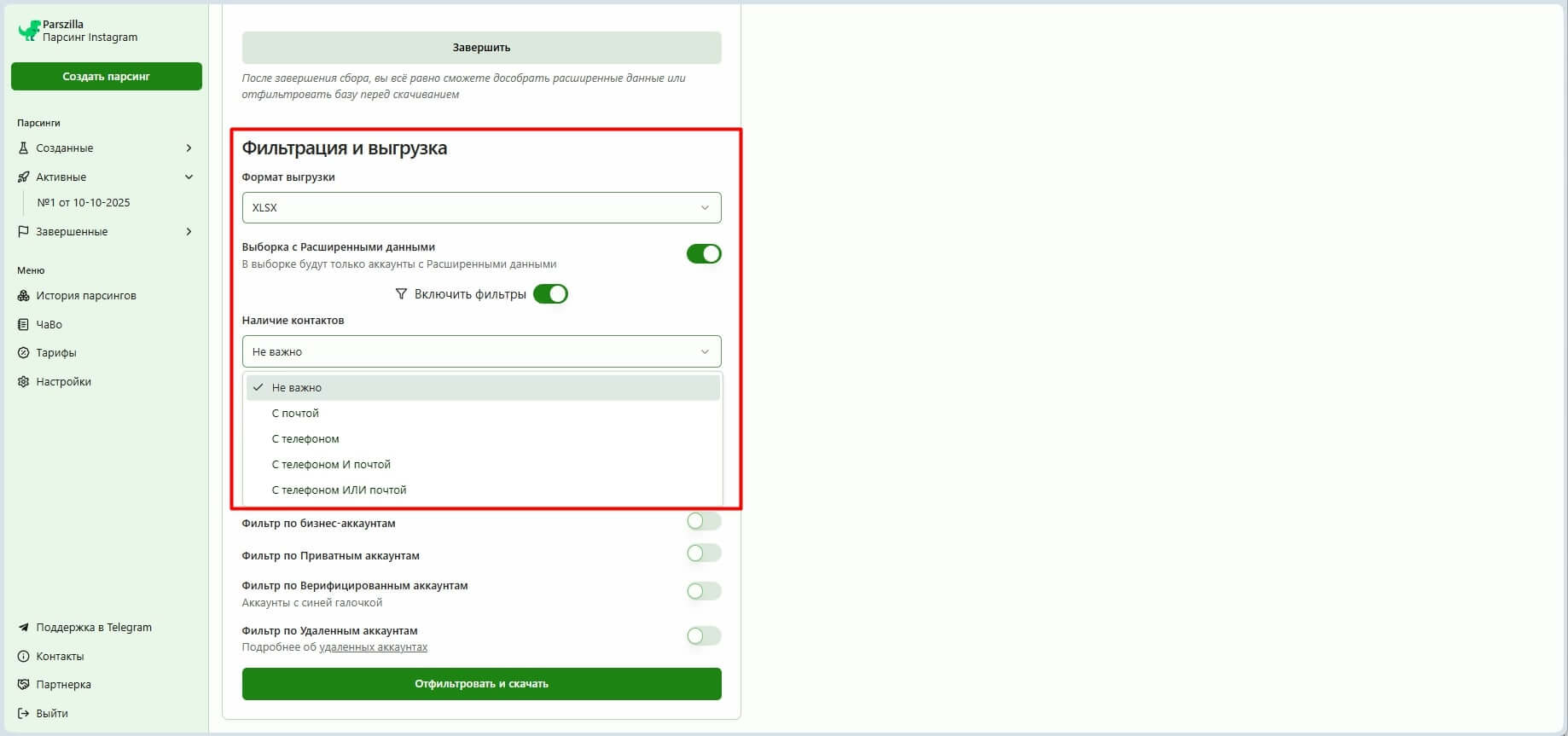
Task: Select the С почтой option
Action: [483, 413]
